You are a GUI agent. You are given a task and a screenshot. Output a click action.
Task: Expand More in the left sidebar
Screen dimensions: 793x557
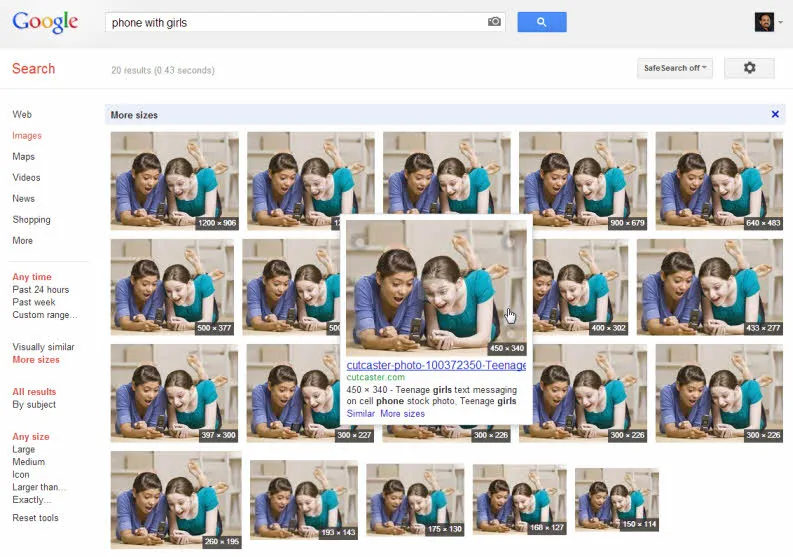22,240
